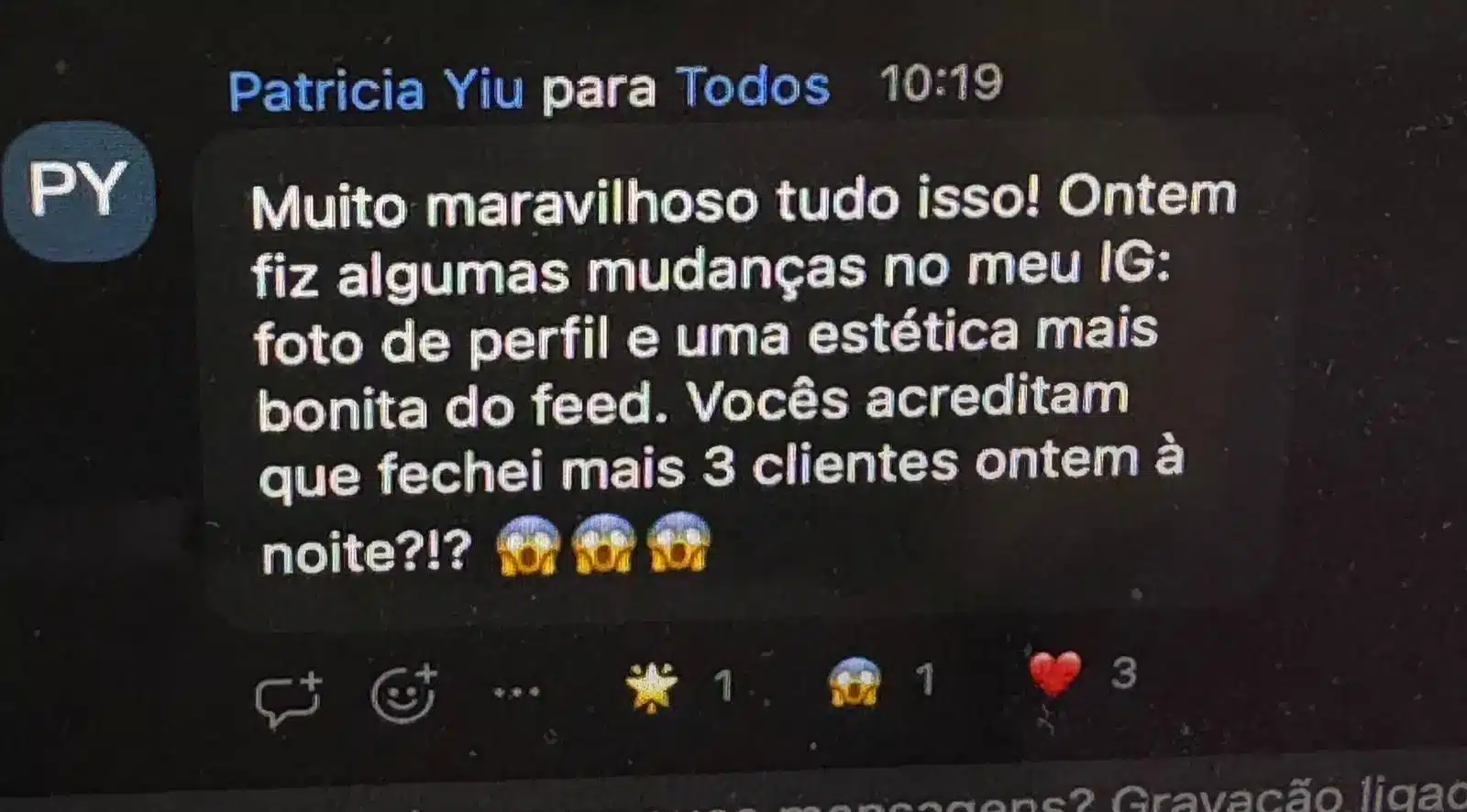
Task: Toggle the red heart reaction
Action: 1054,675
